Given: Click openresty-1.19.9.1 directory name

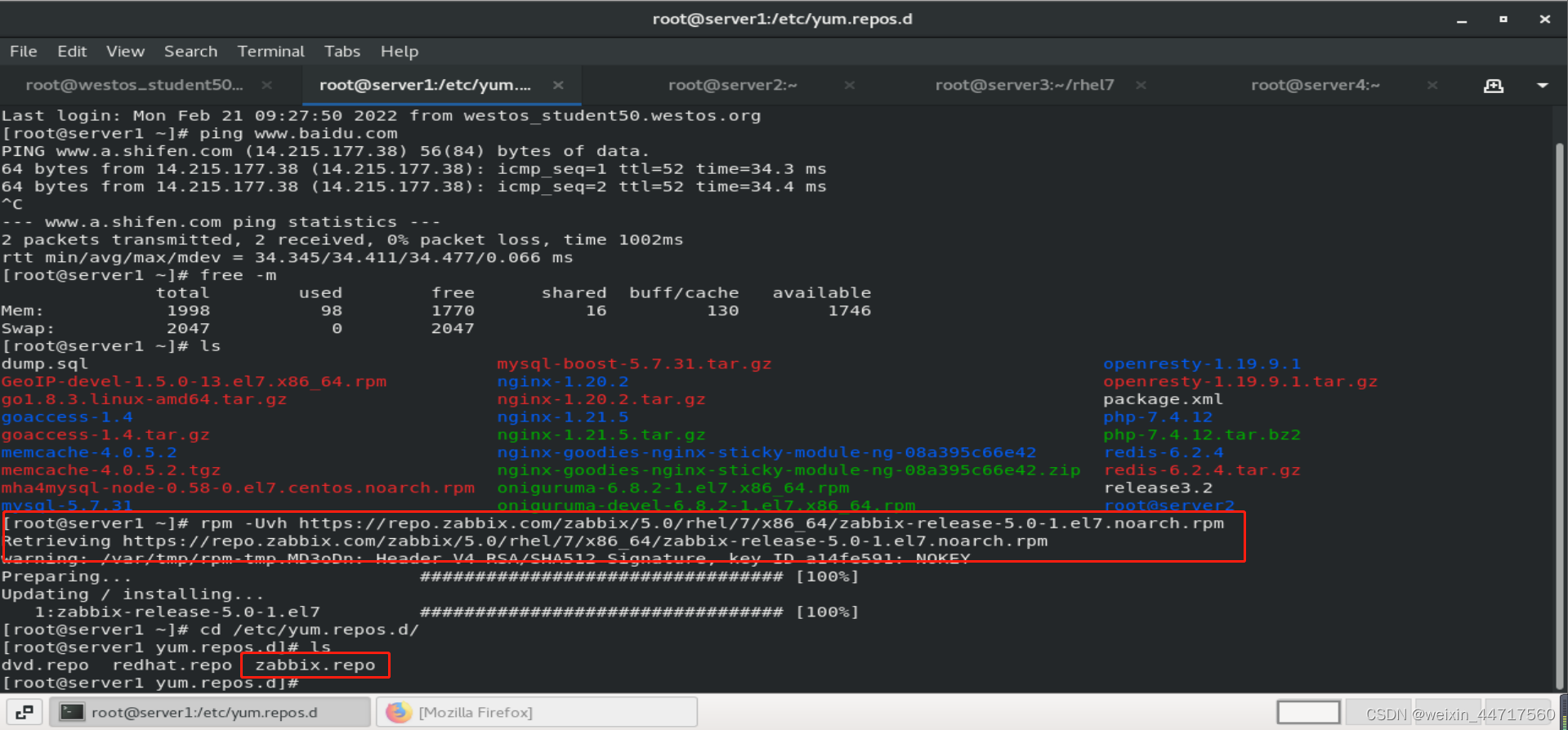Looking at the screenshot, I should coord(1202,364).
